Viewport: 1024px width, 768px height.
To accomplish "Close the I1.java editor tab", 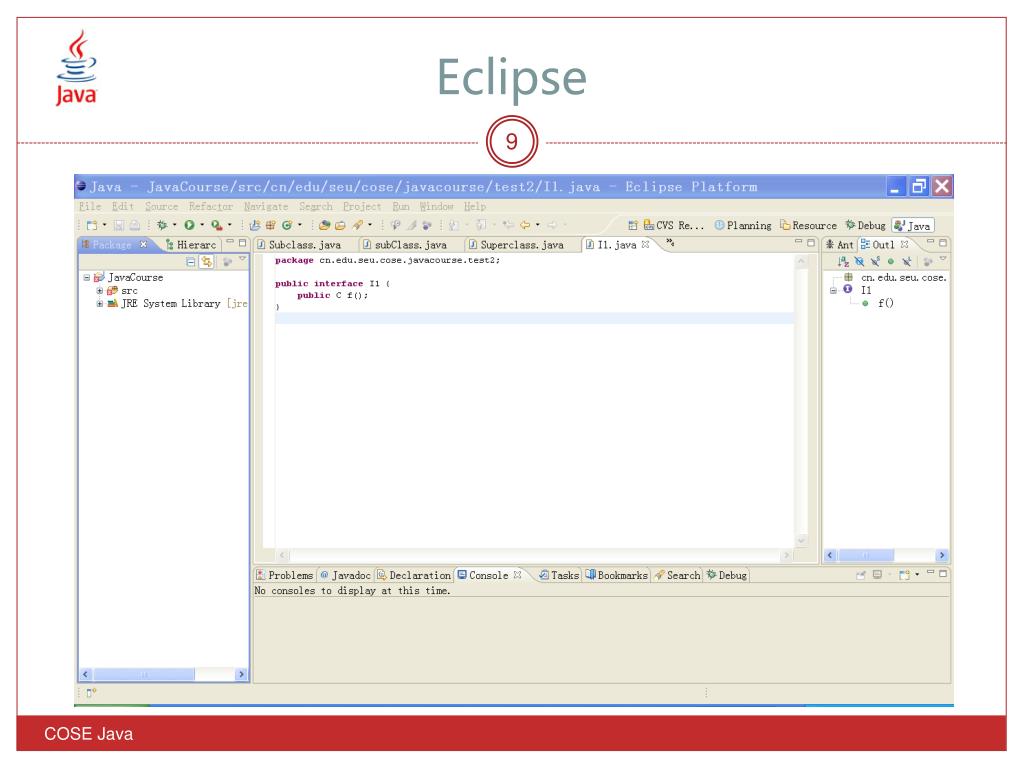I will (645, 244).
